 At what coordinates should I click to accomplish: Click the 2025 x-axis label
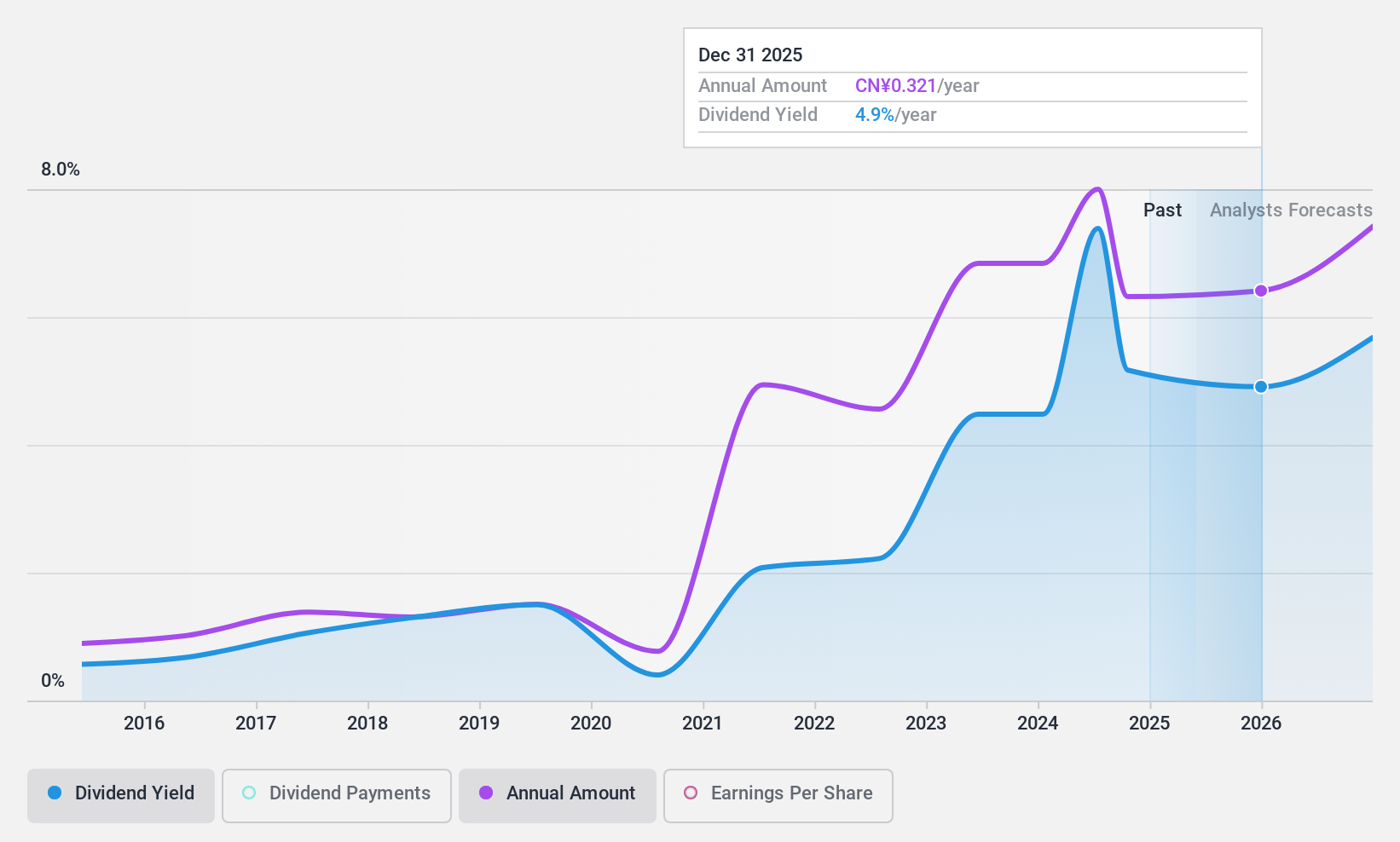[x=1149, y=724]
